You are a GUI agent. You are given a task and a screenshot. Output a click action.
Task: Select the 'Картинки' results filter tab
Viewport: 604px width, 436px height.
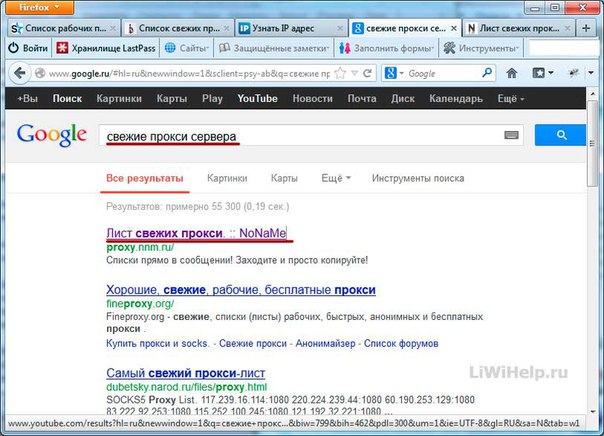[x=227, y=178]
